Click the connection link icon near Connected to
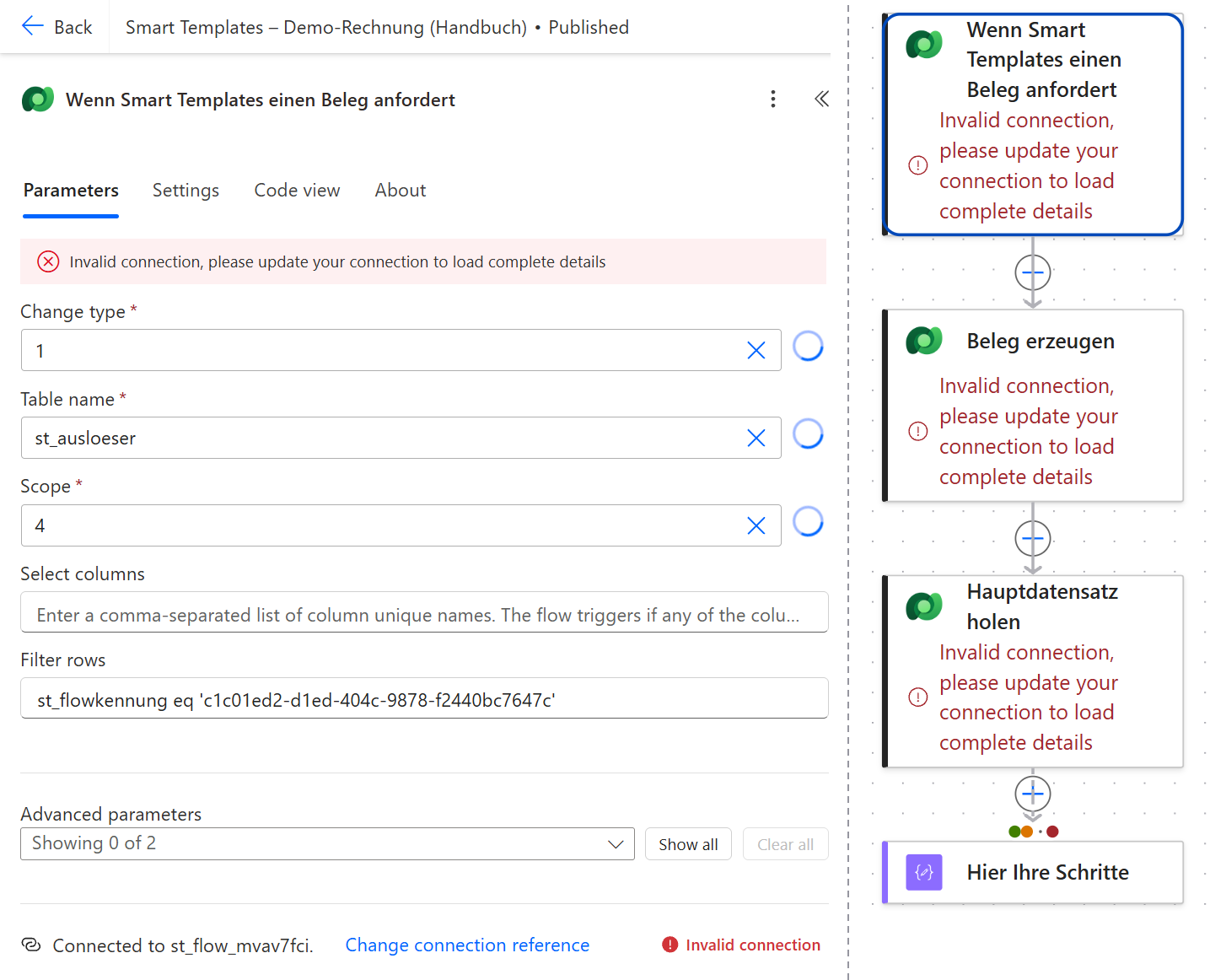 tap(31, 945)
